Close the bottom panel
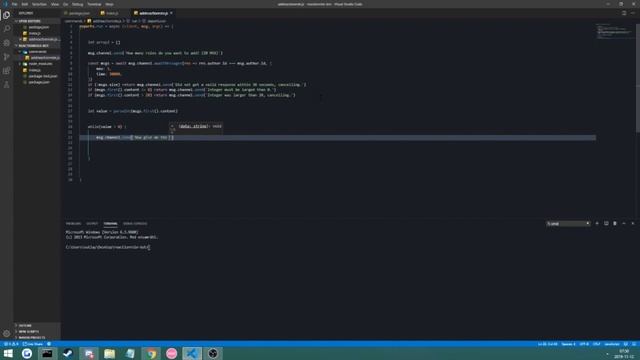640x360 pixels. pos(633,223)
